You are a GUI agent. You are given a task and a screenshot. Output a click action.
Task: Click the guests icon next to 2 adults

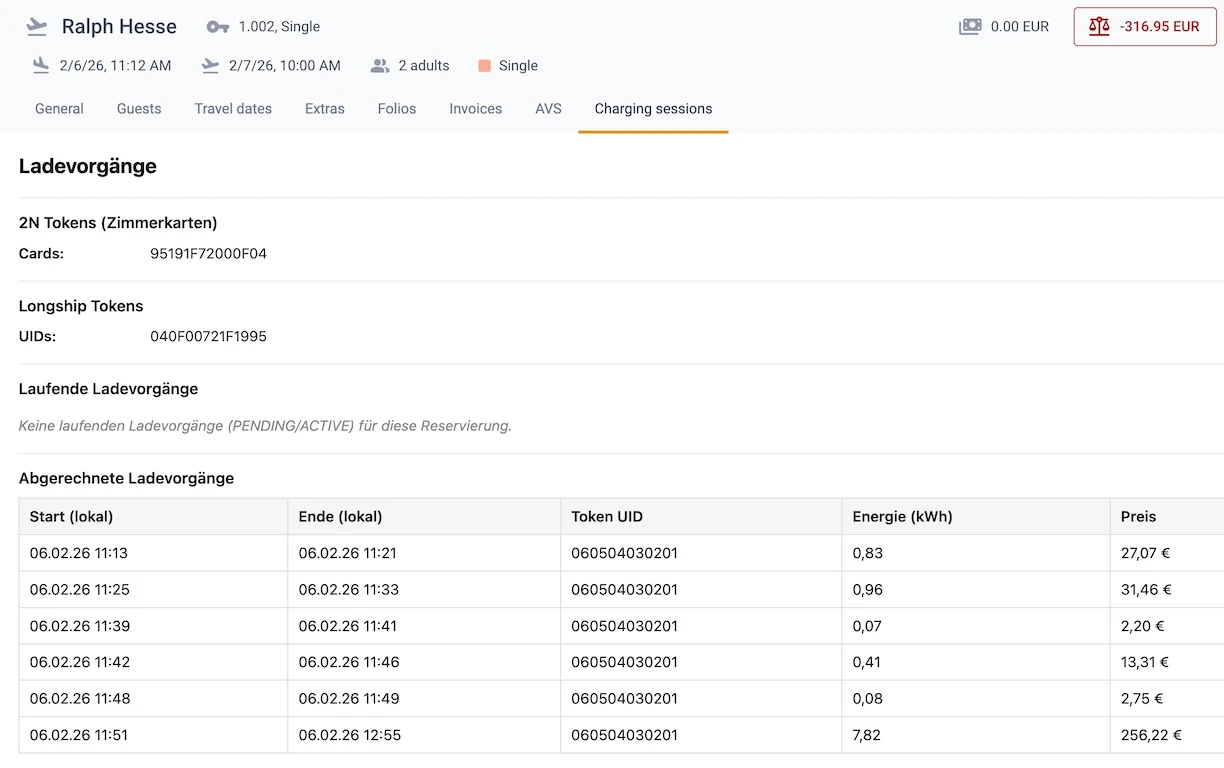coord(379,65)
